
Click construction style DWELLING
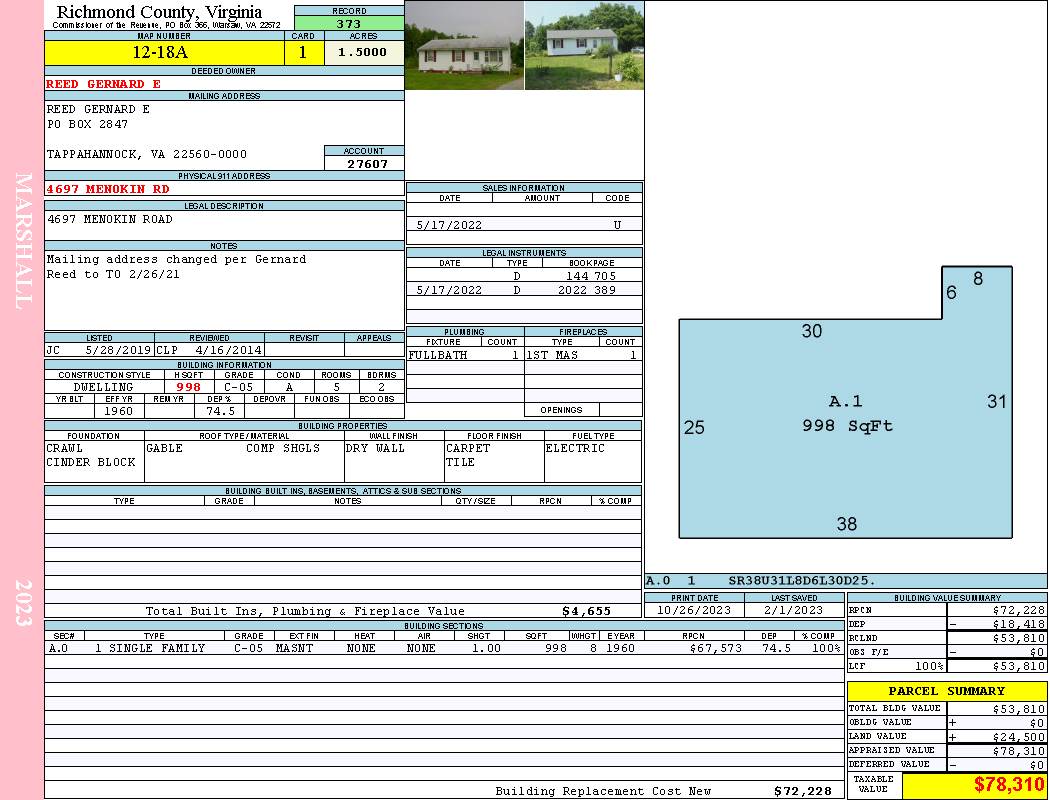(103, 387)
